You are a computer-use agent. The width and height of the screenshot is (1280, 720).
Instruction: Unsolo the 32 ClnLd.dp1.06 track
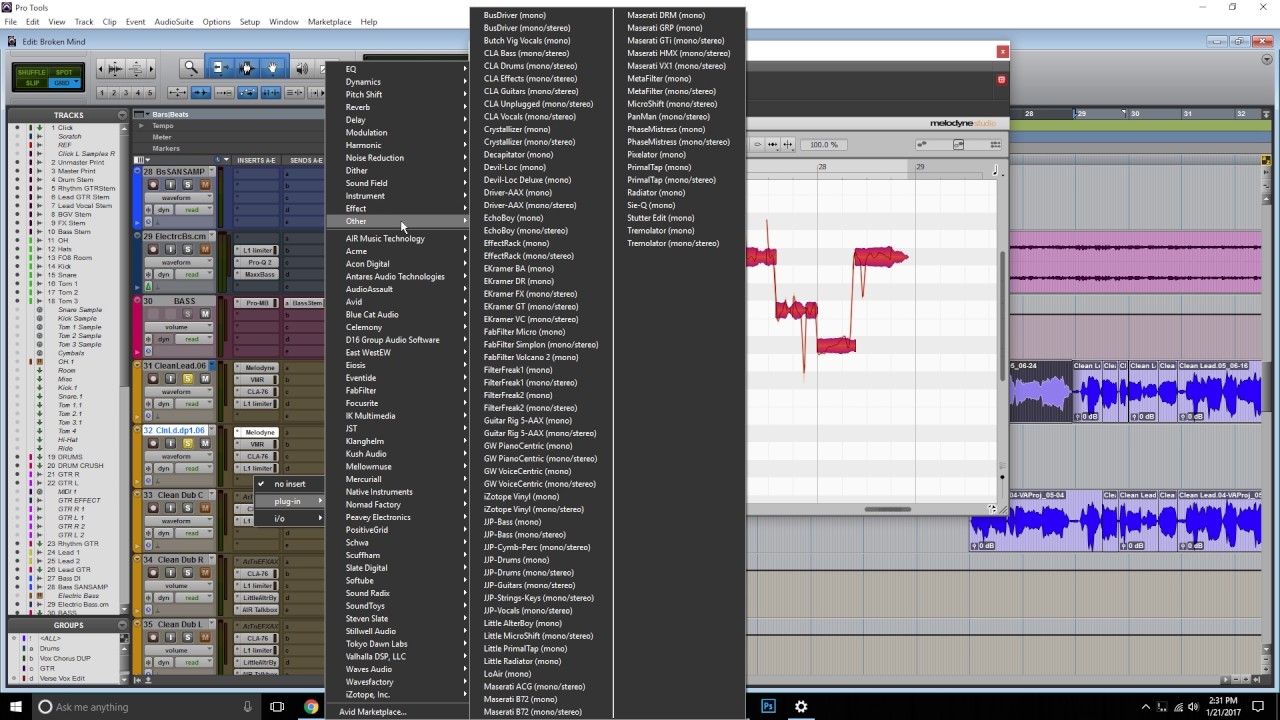(188, 443)
